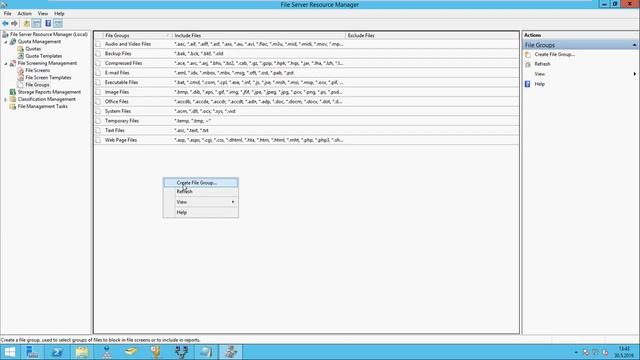Click Refresh text in the Actions pane
This screenshot has width=640, height=360.
[542, 64]
